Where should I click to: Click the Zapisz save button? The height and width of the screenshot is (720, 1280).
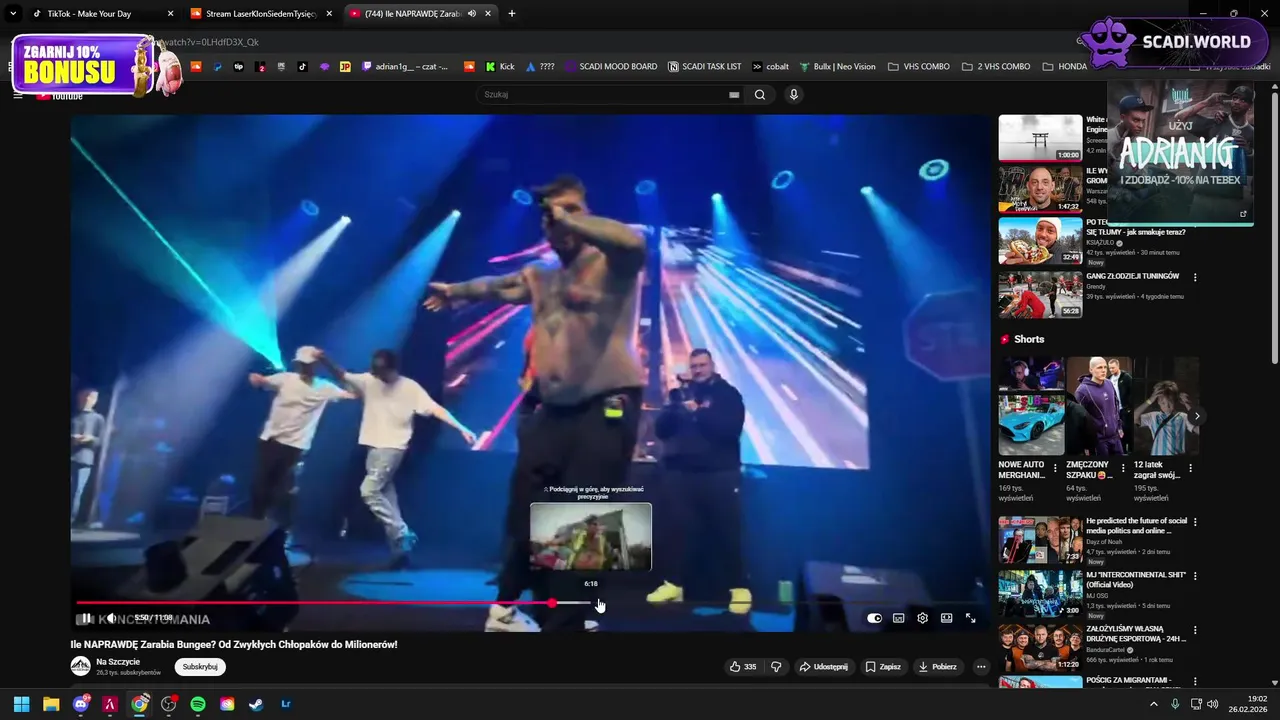[x=883, y=667]
